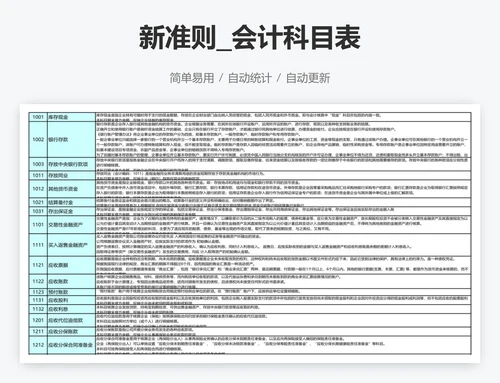Select code cell 1201

pos(38,320)
